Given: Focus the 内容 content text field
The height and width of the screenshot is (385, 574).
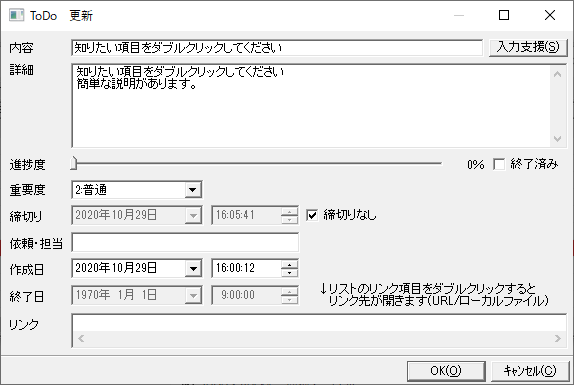Looking at the screenshot, I should tap(277, 48).
